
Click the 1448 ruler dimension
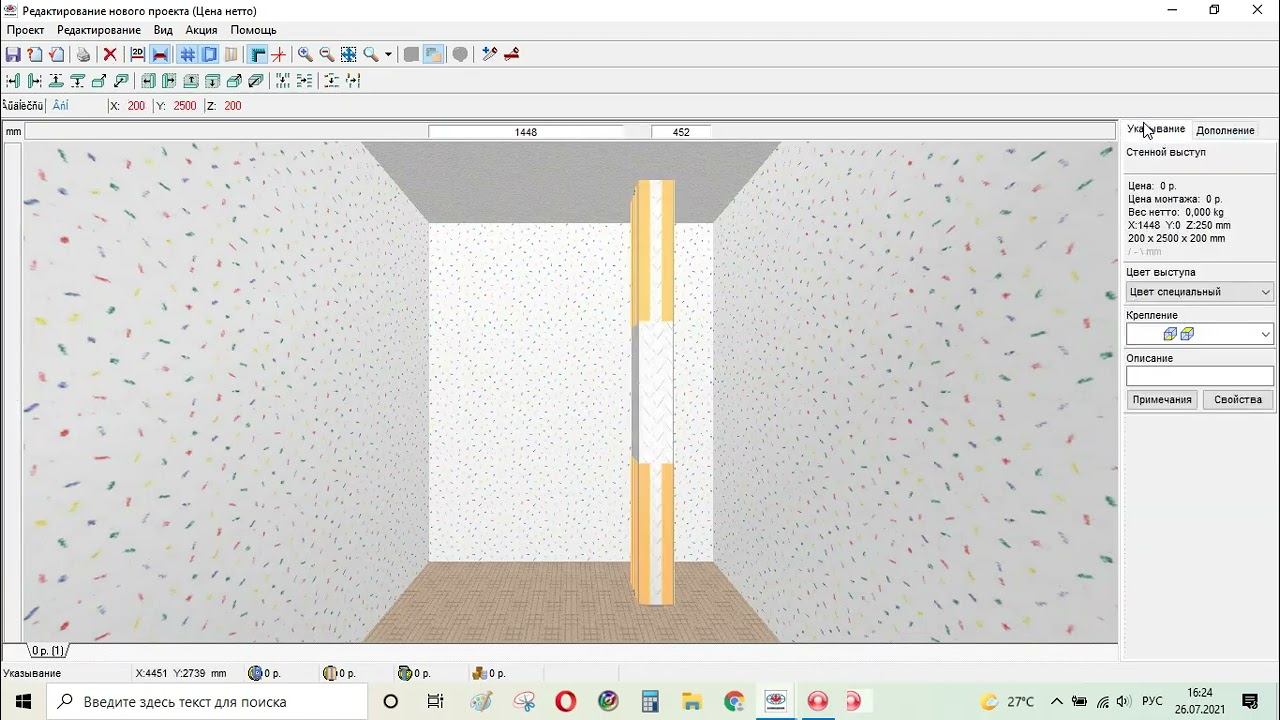(526, 132)
